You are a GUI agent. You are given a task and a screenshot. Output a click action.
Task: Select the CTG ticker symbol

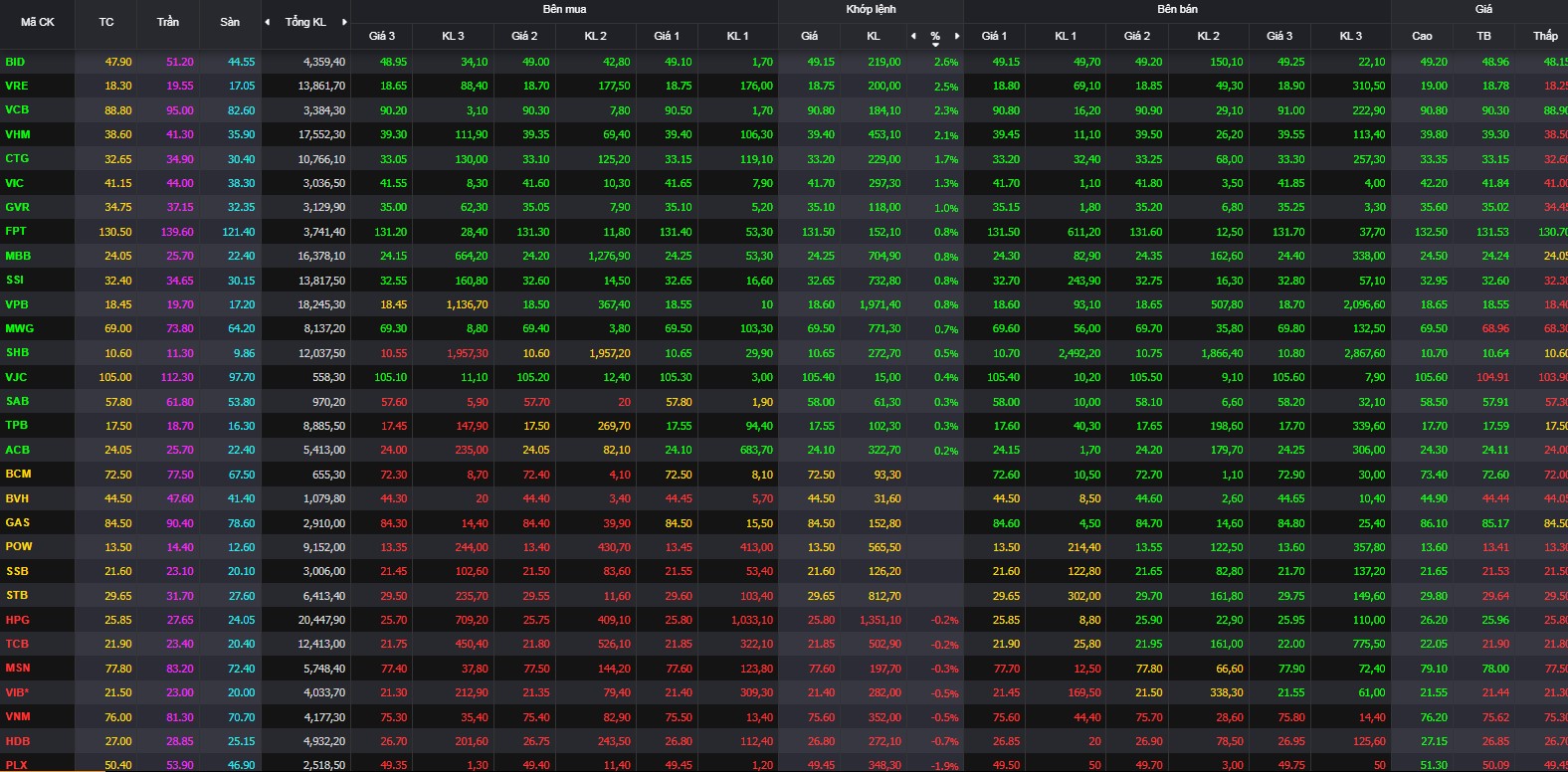tap(17, 158)
